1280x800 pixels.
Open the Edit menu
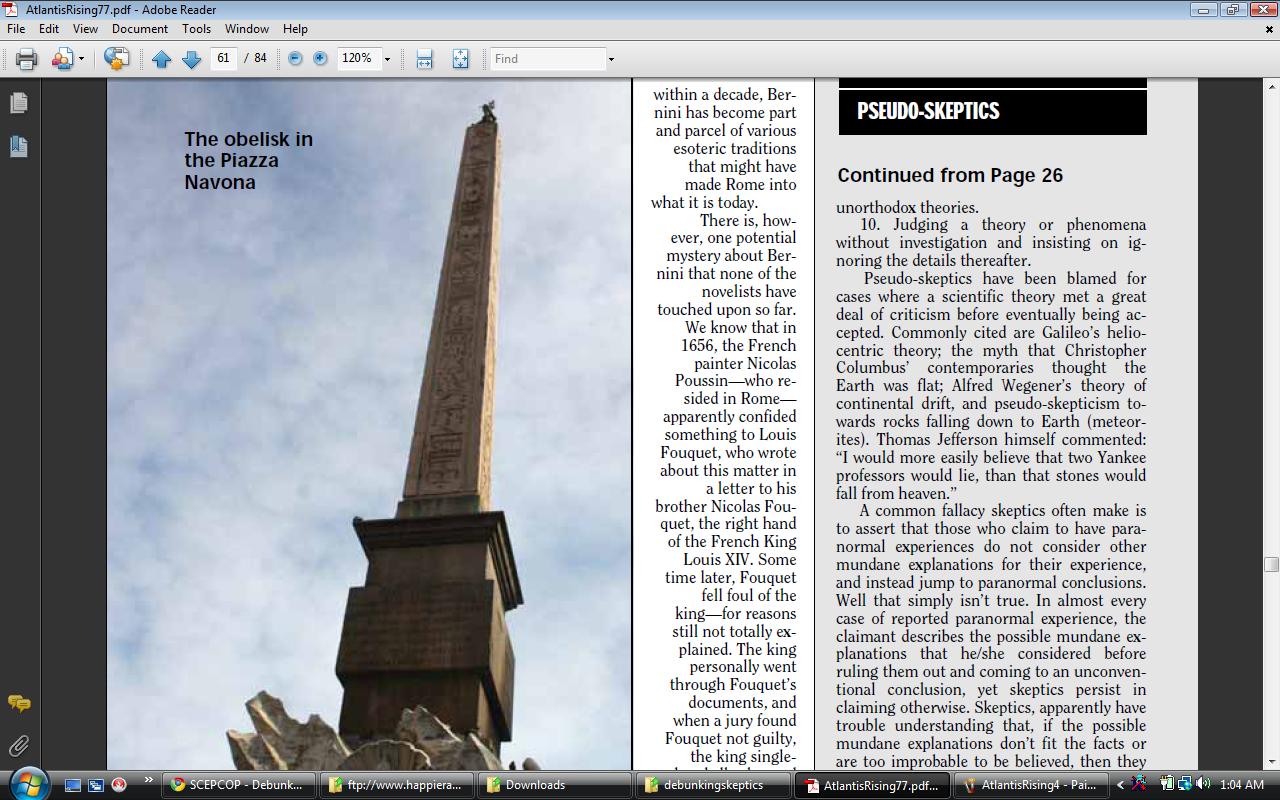coord(48,29)
